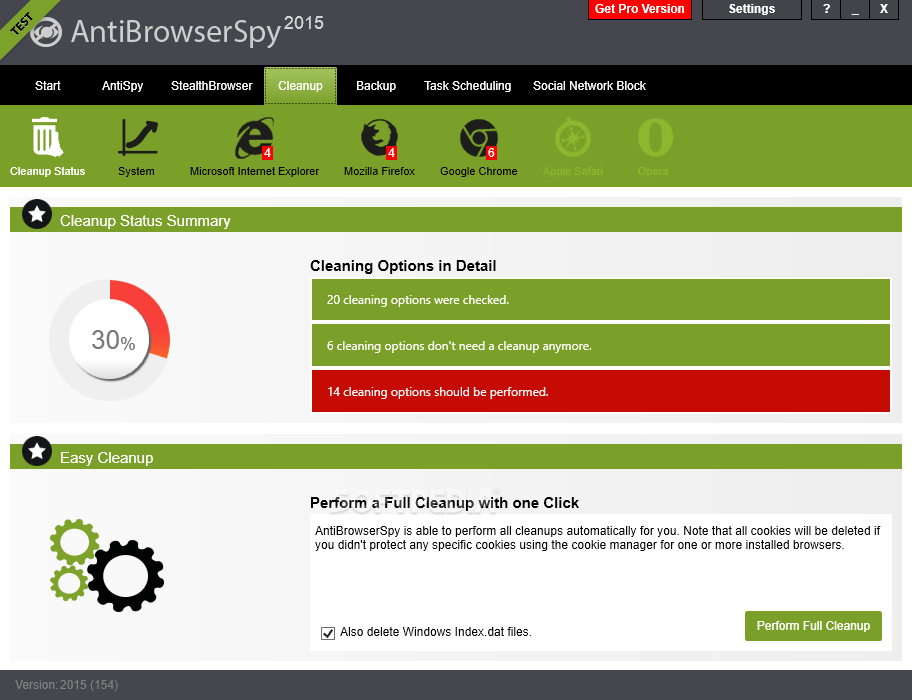Viewport: 912px width, 700px height.
Task: Open the StealthBrowser tab
Action: [x=212, y=86]
